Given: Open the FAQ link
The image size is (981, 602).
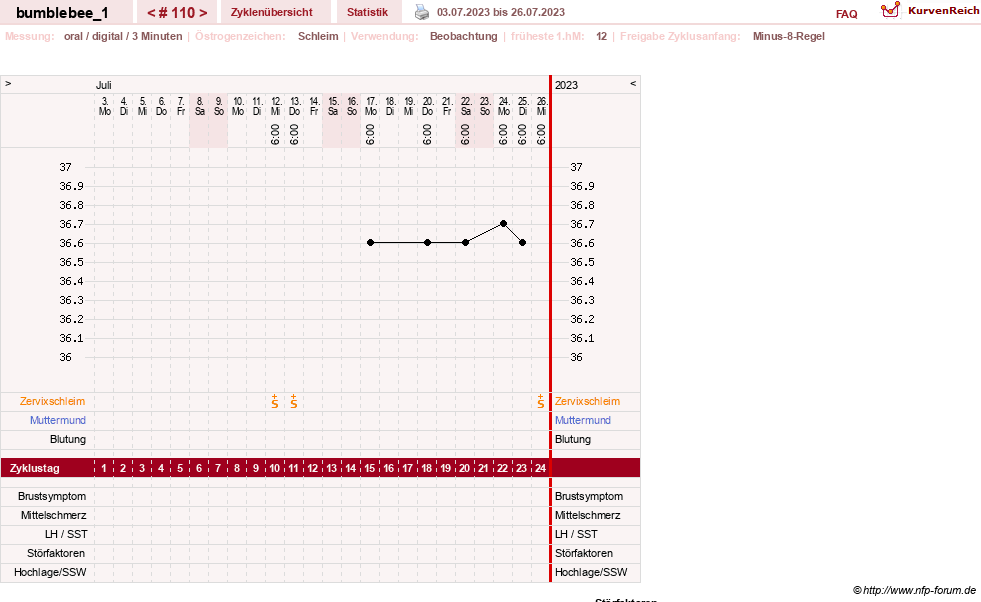Looking at the screenshot, I should [846, 14].
